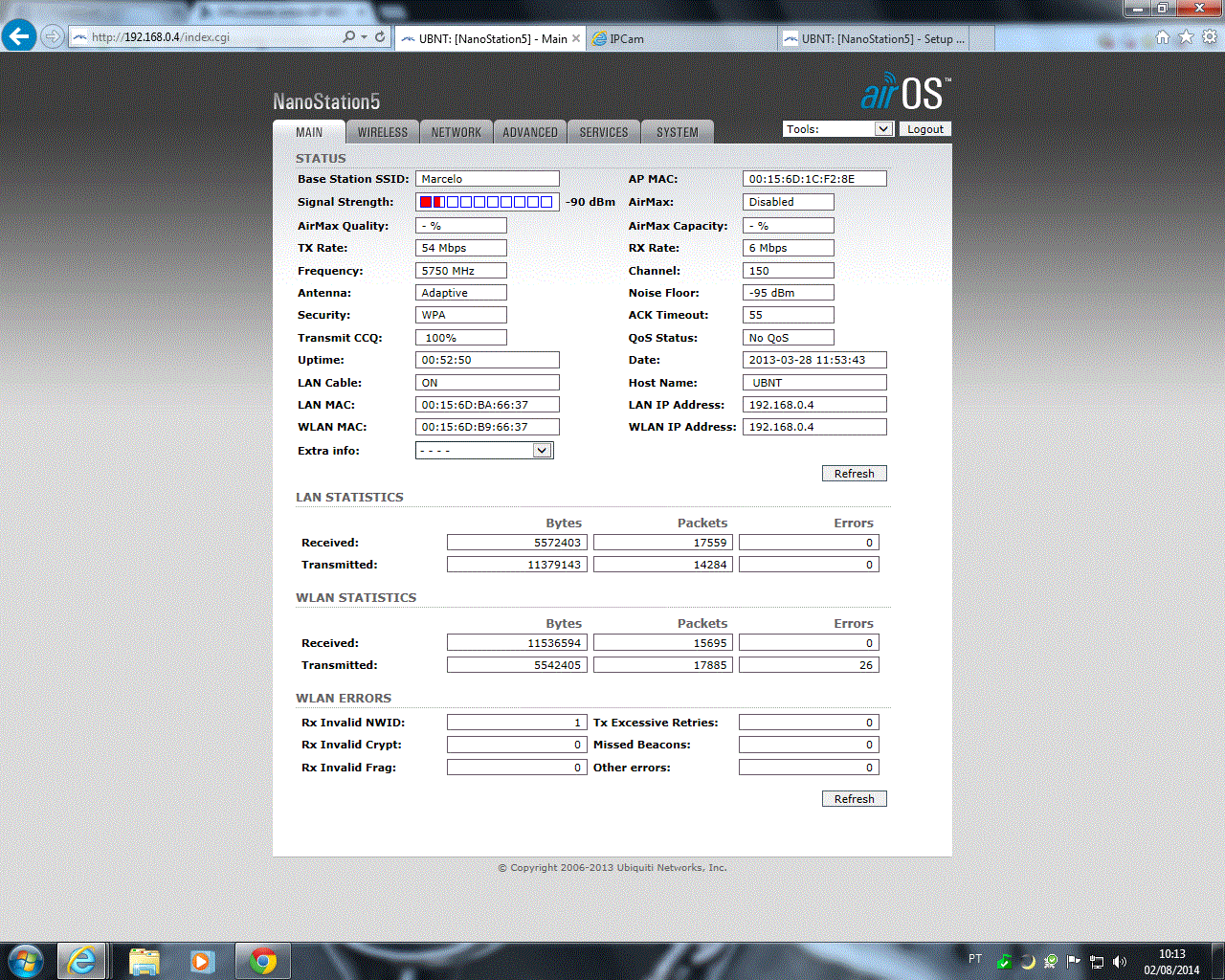Click the Windows Start orb
This screenshot has height=980, width=1225.
click(25, 960)
